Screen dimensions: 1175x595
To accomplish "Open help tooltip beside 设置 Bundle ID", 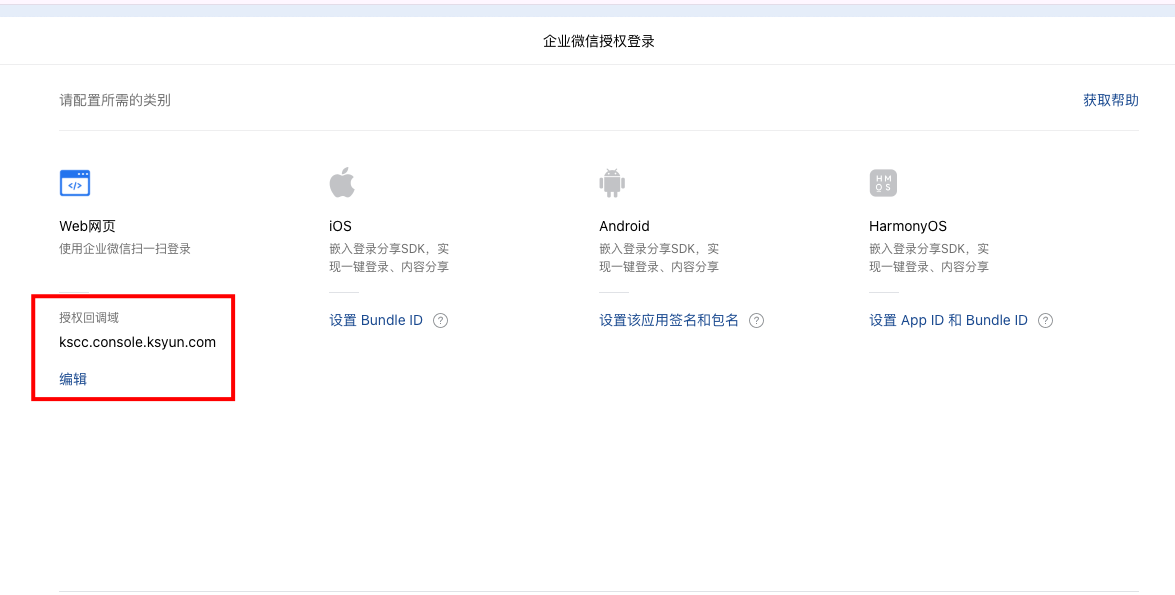I will coord(440,321).
